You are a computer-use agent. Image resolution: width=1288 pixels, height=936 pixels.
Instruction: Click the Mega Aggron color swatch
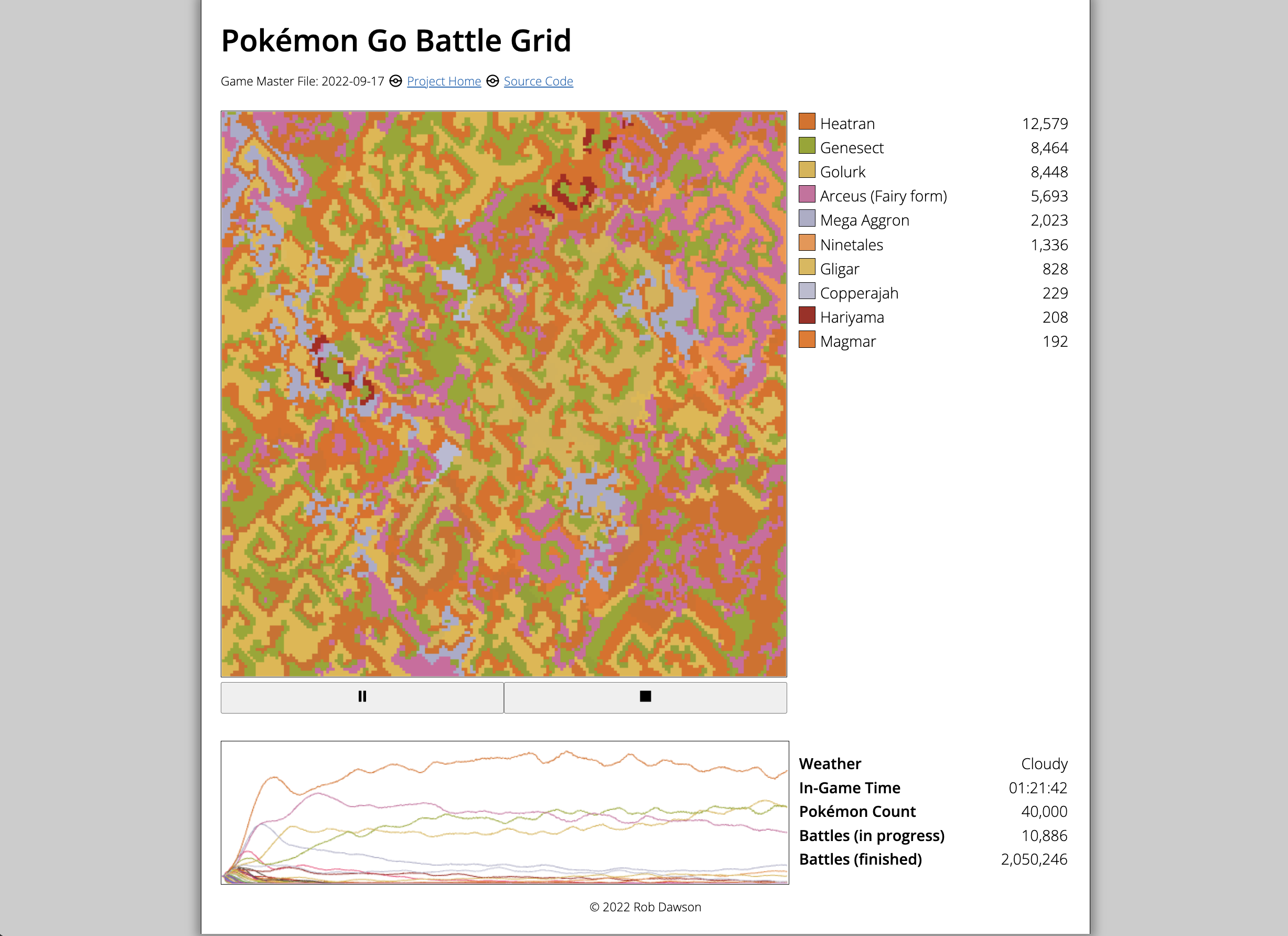(807, 218)
